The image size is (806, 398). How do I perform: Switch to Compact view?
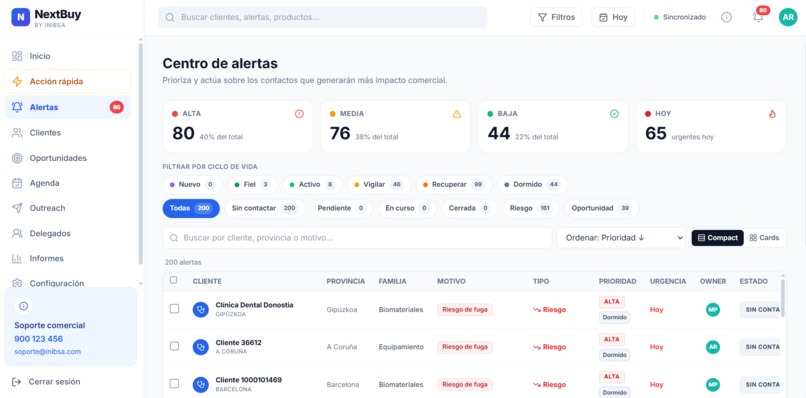[718, 238]
